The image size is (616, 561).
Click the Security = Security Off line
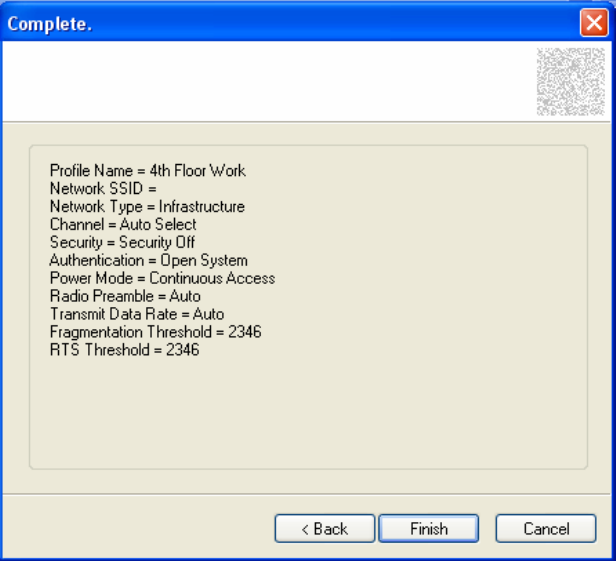123,242
